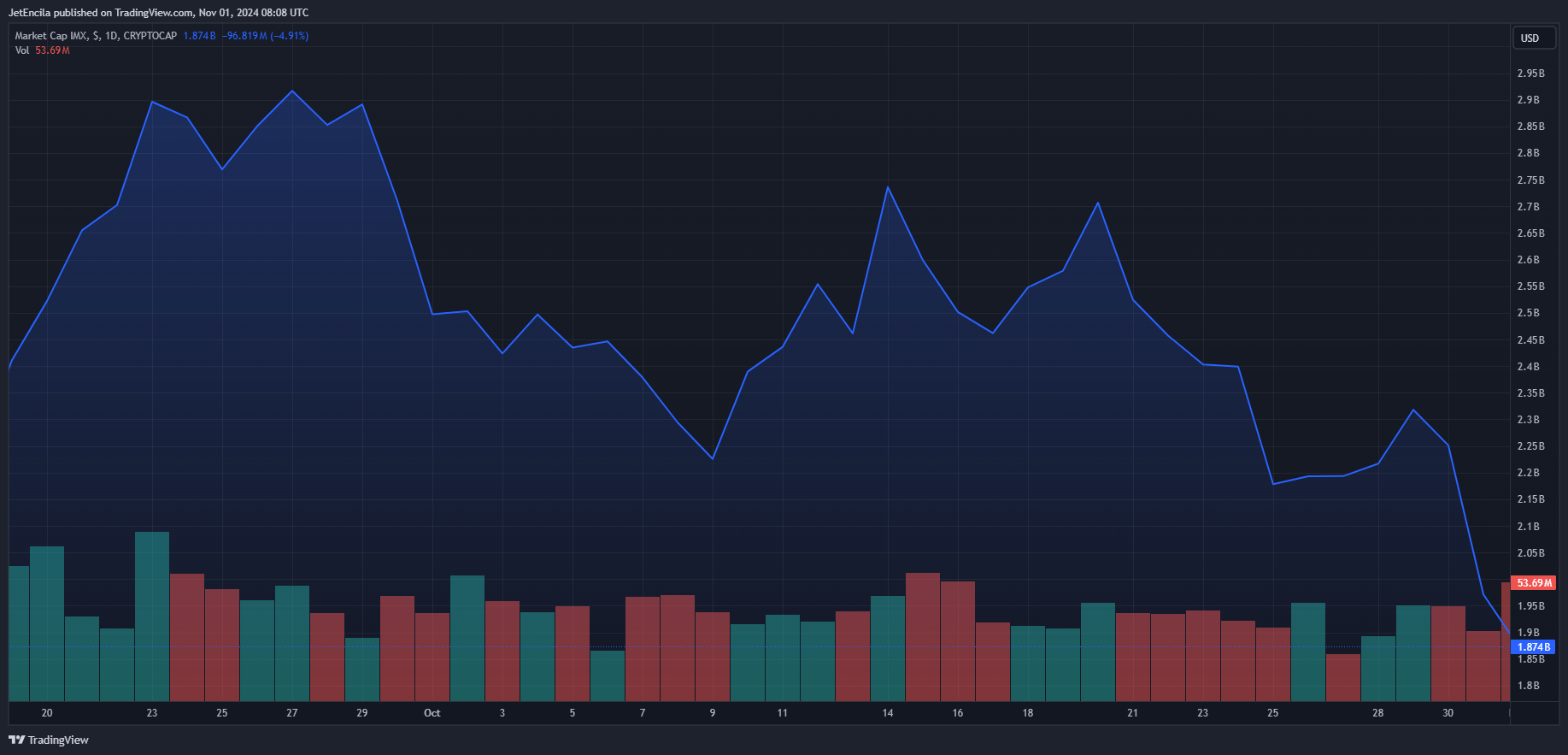Click the 2.25B price axis label
This screenshot has height=755, width=1568.
click(x=1530, y=446)
